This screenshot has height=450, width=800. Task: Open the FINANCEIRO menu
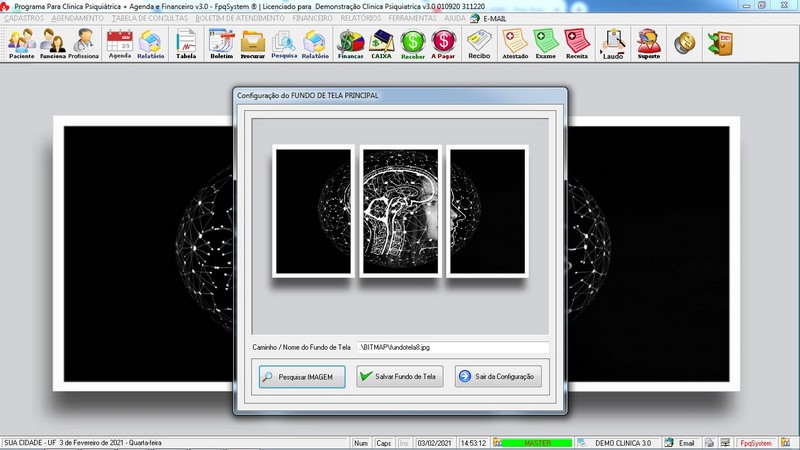coord(312,18)
